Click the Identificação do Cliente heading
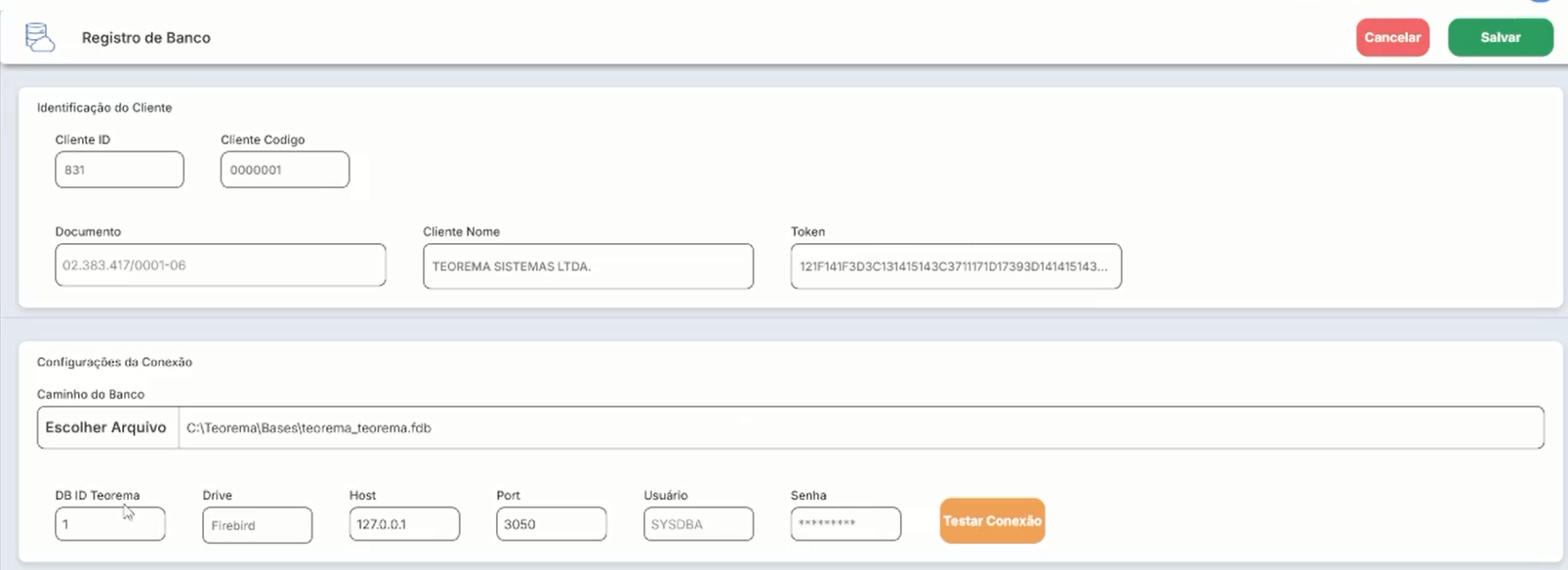1568x570 pixels. [104, 107]
